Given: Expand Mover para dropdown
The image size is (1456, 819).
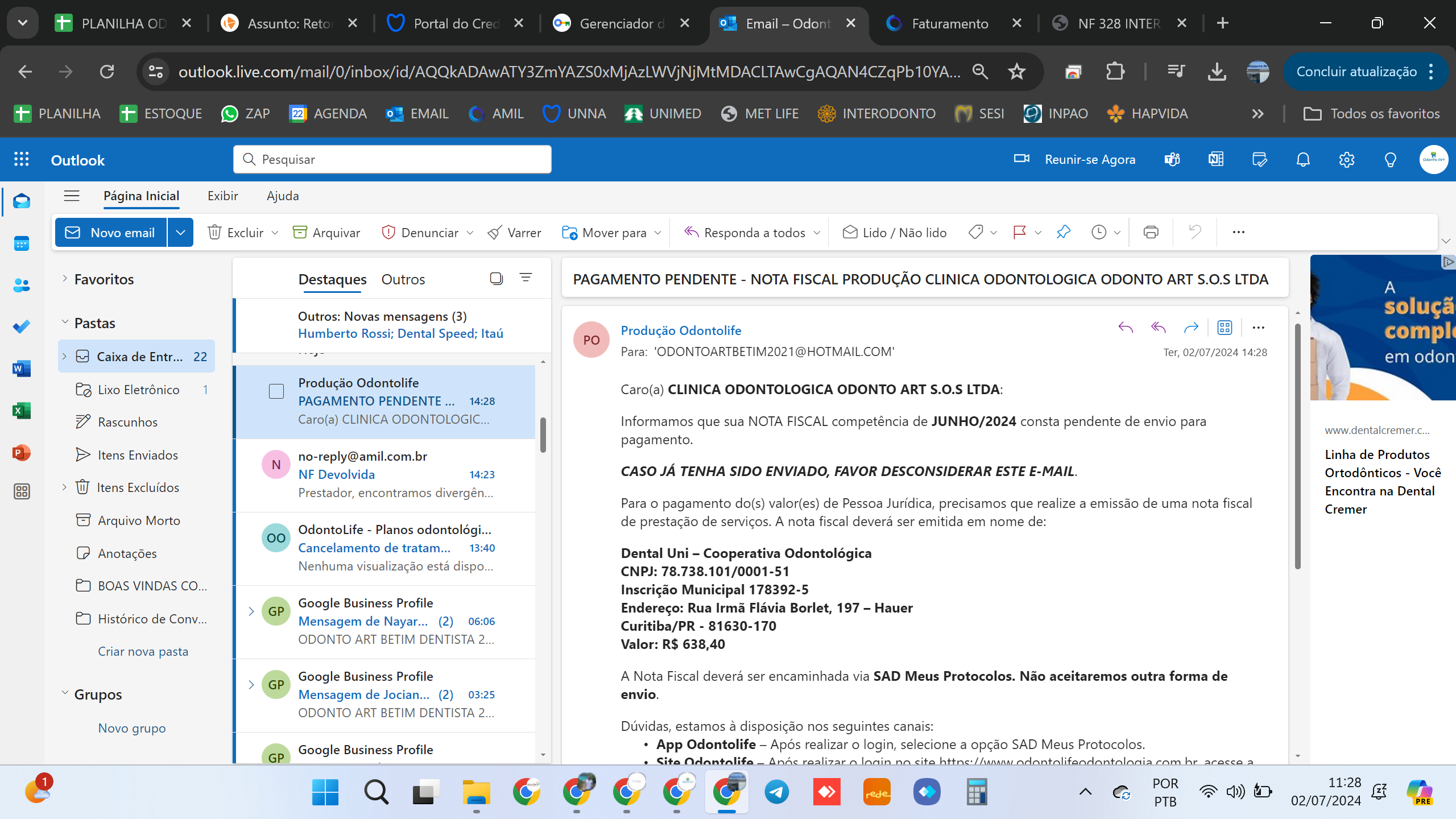Looking at the screenshot, I should [658, 232].
